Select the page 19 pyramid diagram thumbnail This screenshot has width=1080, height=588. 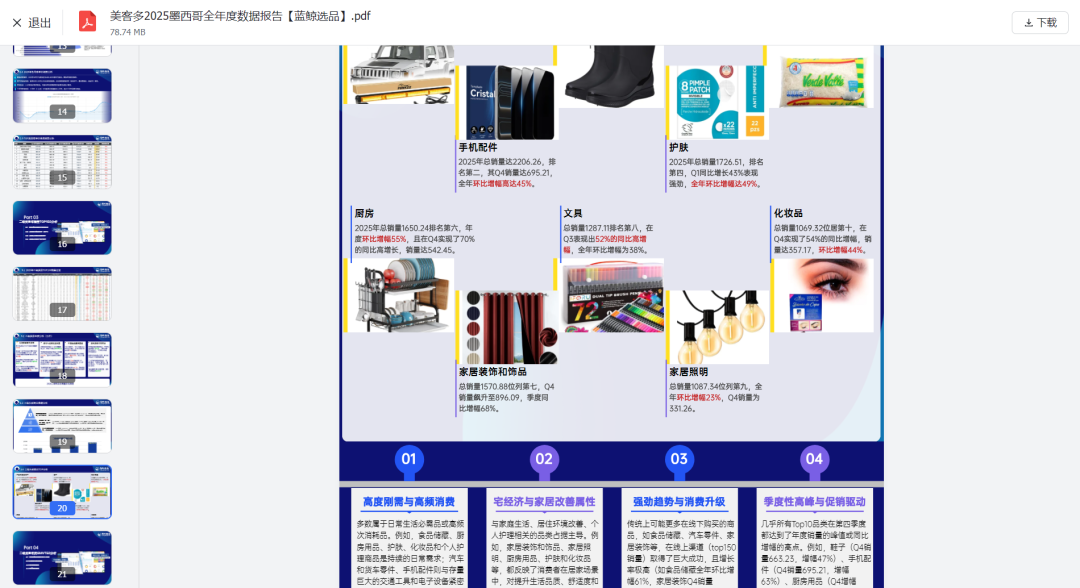62,425
